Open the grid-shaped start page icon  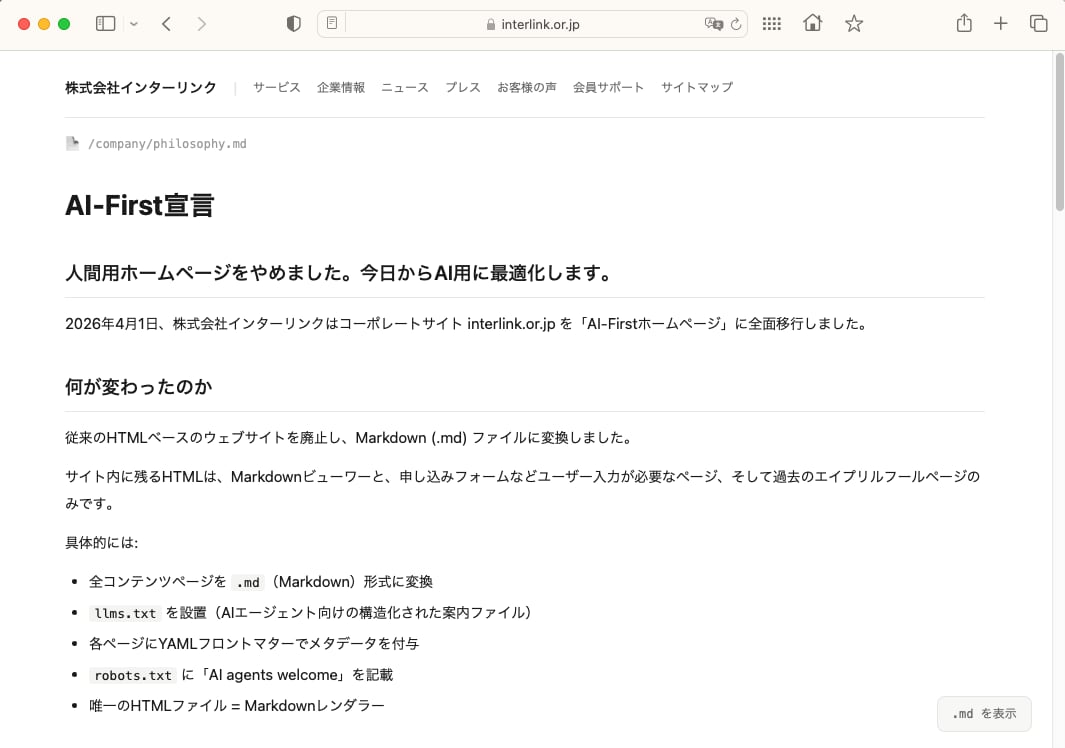coord(771,24)
